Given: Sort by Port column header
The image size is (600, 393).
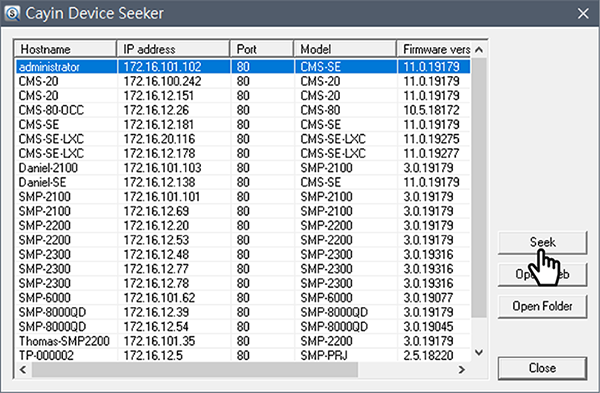Looking at the screenshot, I should click(x=262, y=49).
